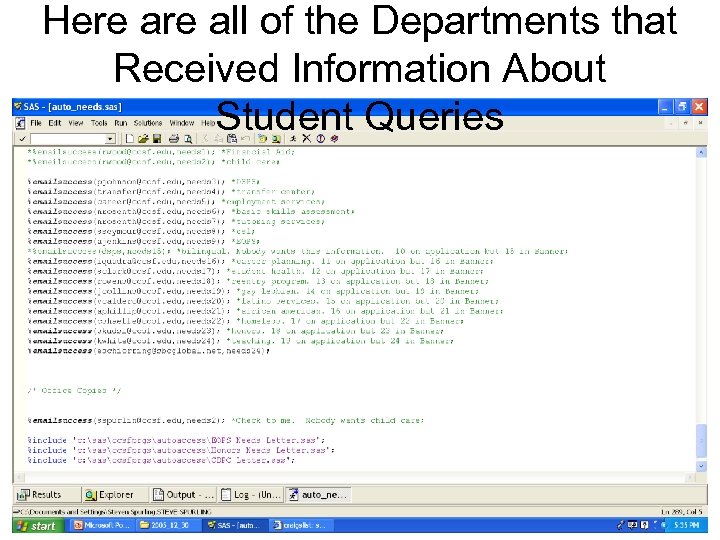Click the Cut scissors toolbar icon

pos(205,139)
